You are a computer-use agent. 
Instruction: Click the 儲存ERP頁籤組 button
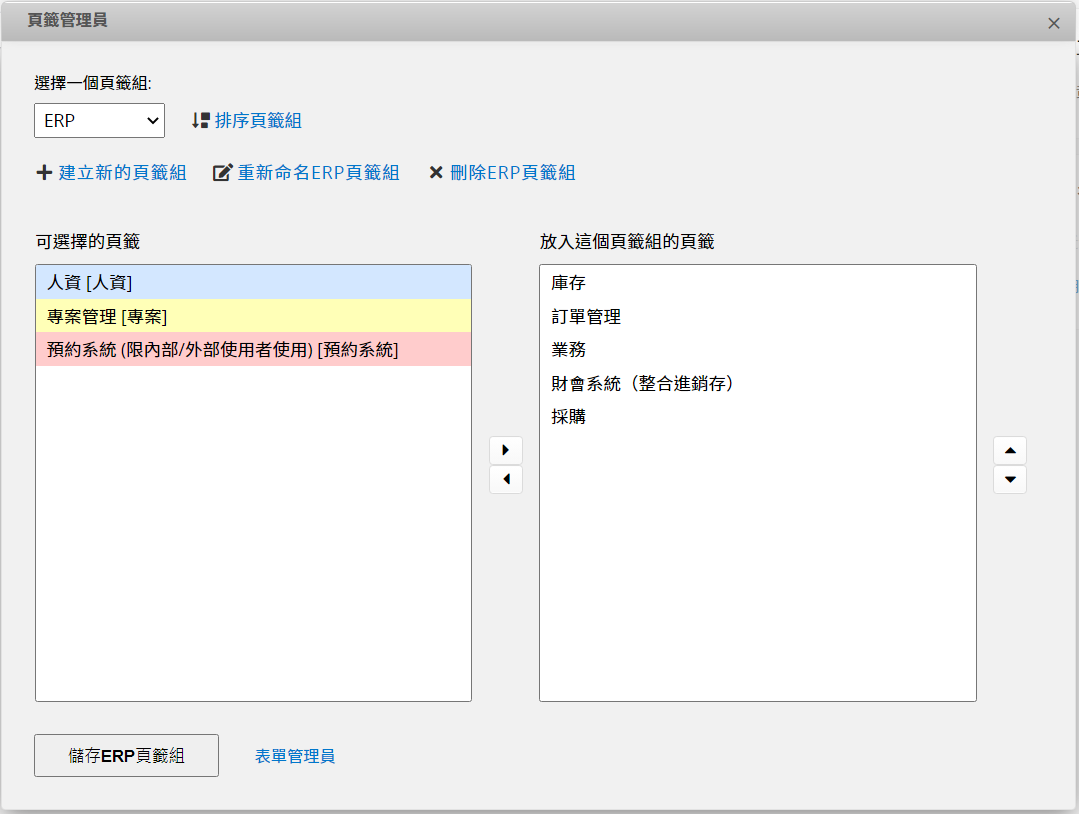pos(127,756)
